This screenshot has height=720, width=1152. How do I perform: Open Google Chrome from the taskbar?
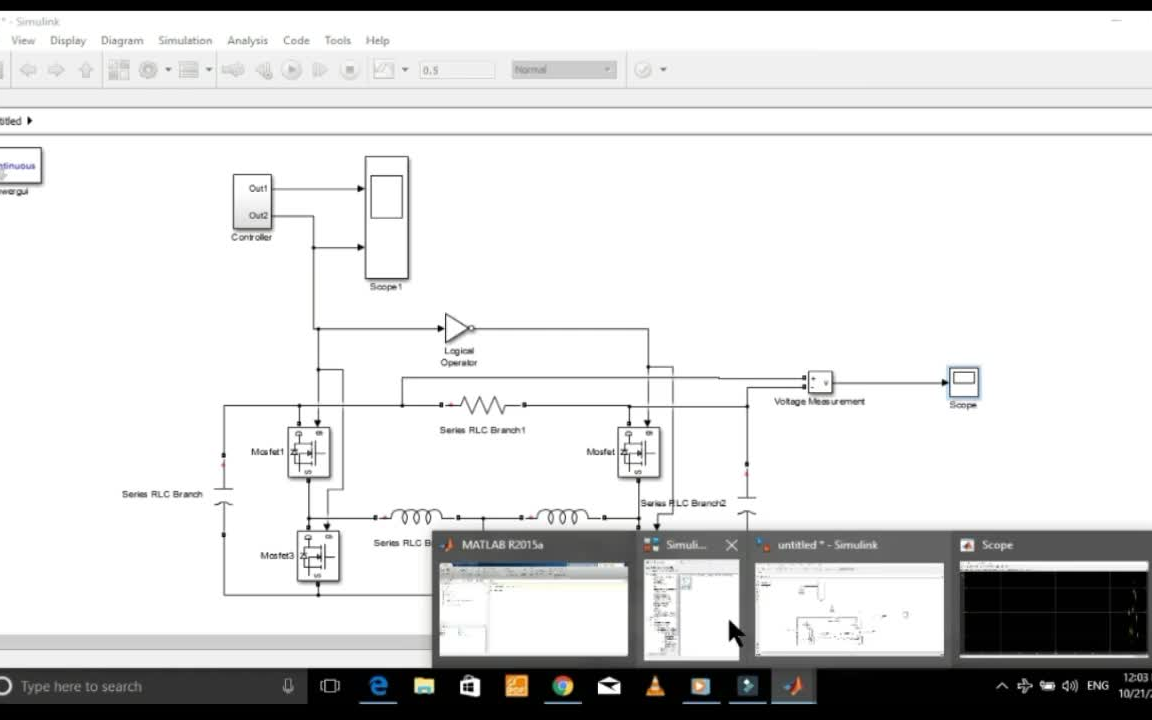coord(563,686)
